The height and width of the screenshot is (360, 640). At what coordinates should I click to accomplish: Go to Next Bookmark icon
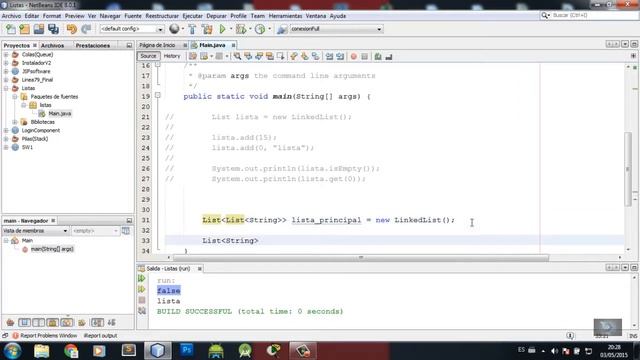click(x=304, y=56)
